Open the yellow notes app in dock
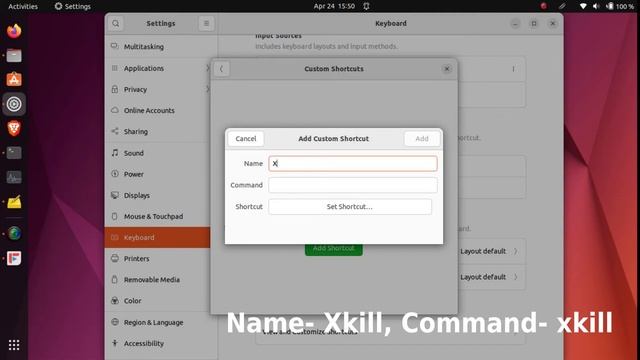Viewport: 640px width, 360px height. click(x=14, y=202)
